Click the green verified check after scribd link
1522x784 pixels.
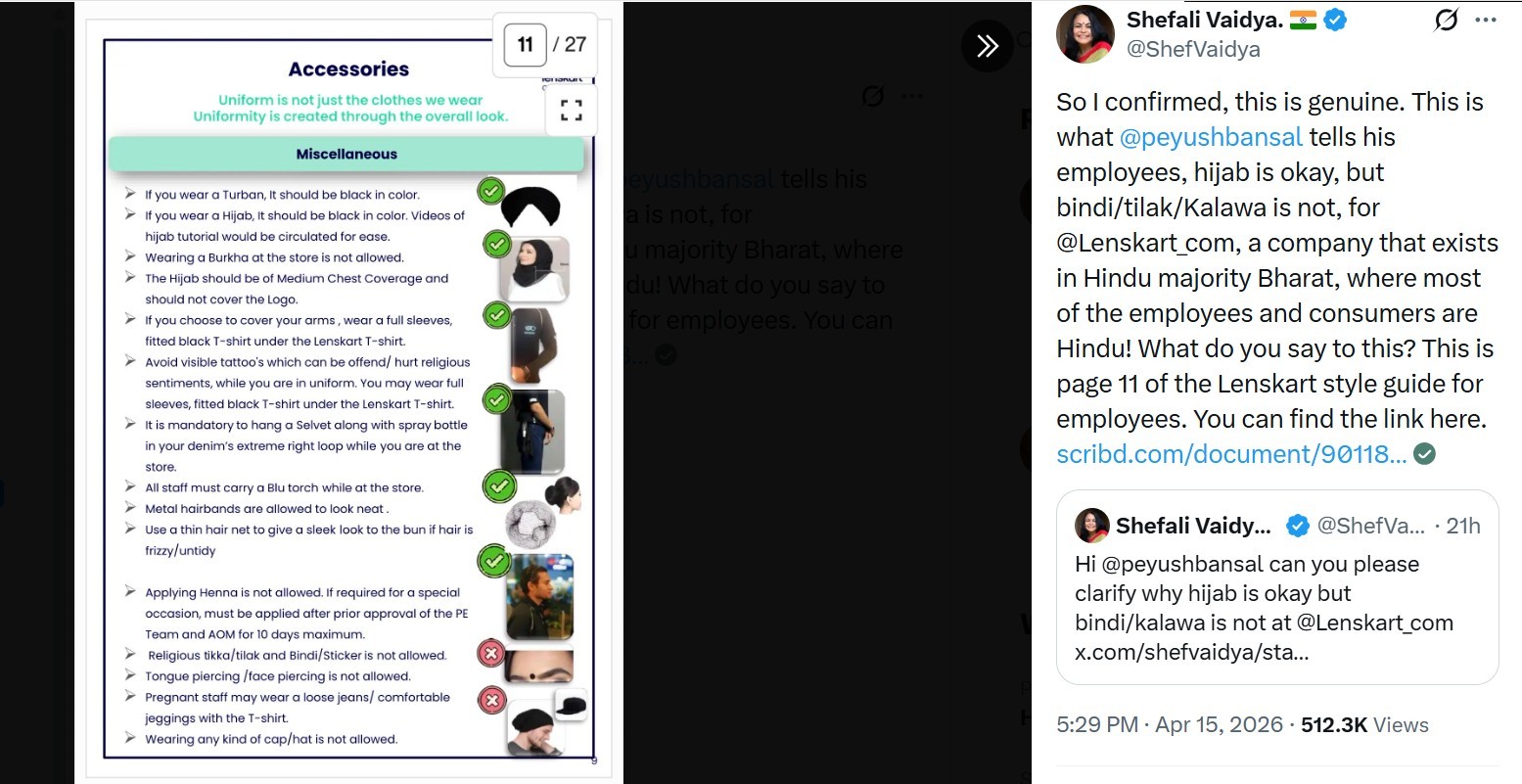click(x=1425, y=454)
